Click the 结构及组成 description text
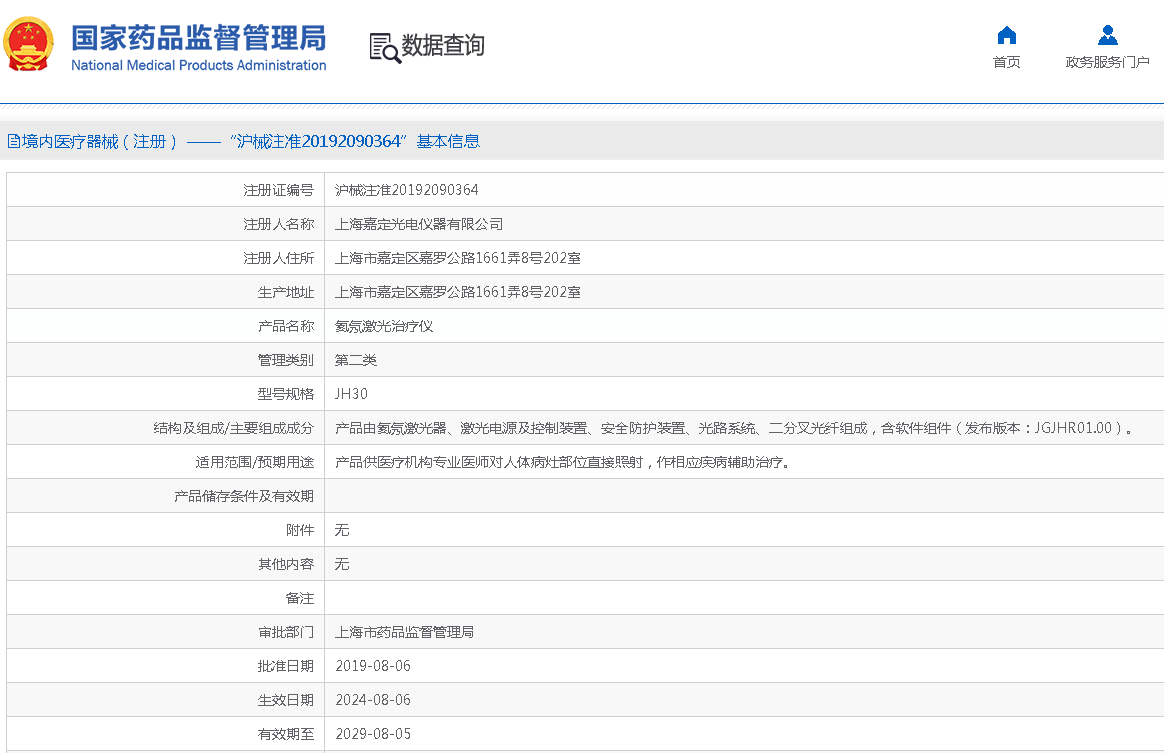 (x=735, y=428)
